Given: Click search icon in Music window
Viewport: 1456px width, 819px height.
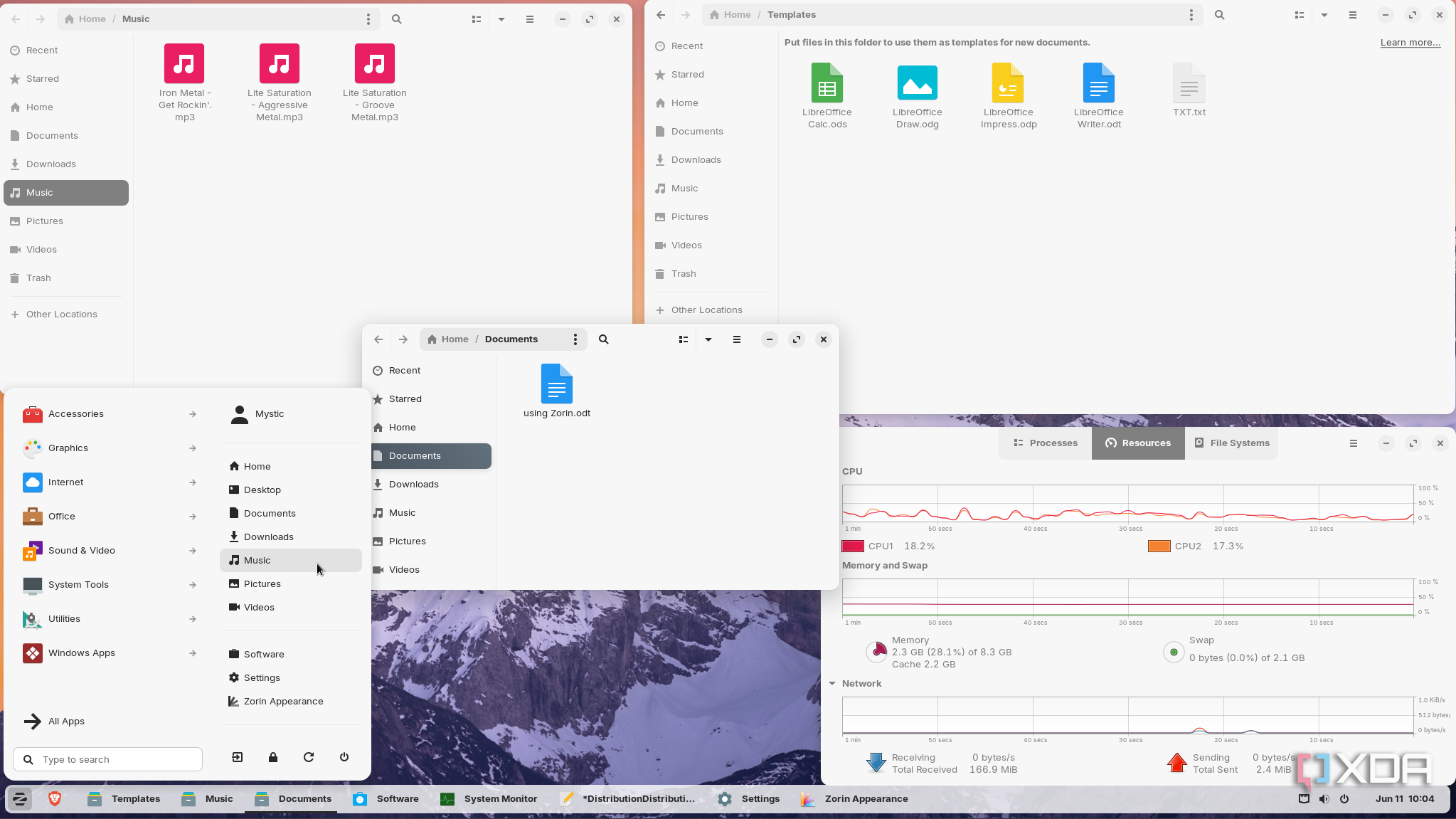Looking at the screenshot, I should pos(397,19).
